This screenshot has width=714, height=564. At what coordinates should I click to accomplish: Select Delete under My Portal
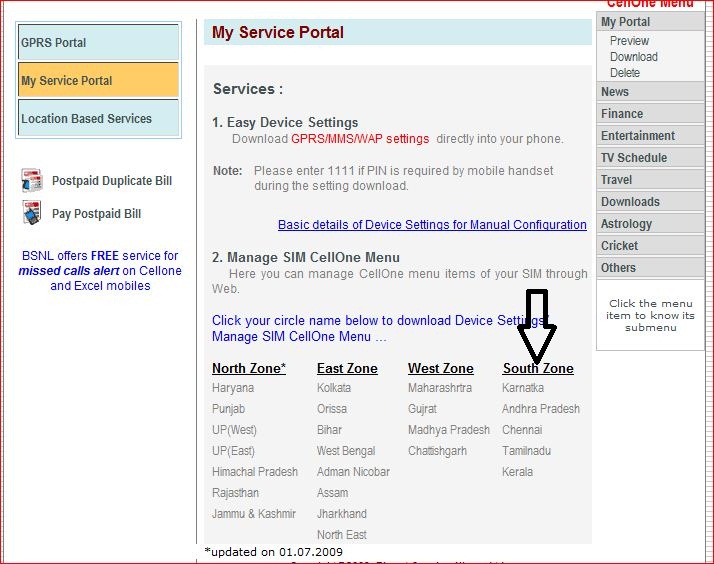click(625, 72)
